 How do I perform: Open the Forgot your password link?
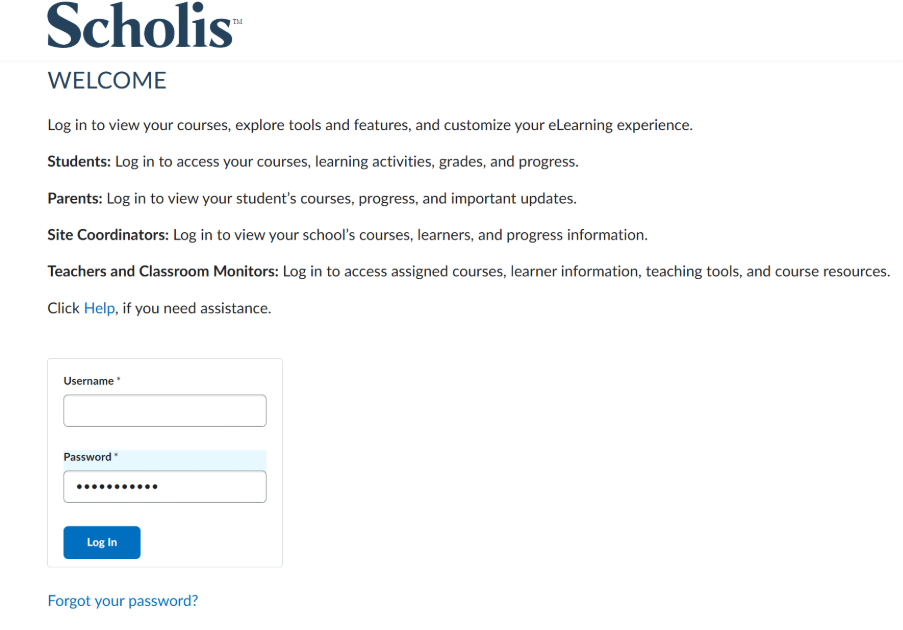point(123,601)
